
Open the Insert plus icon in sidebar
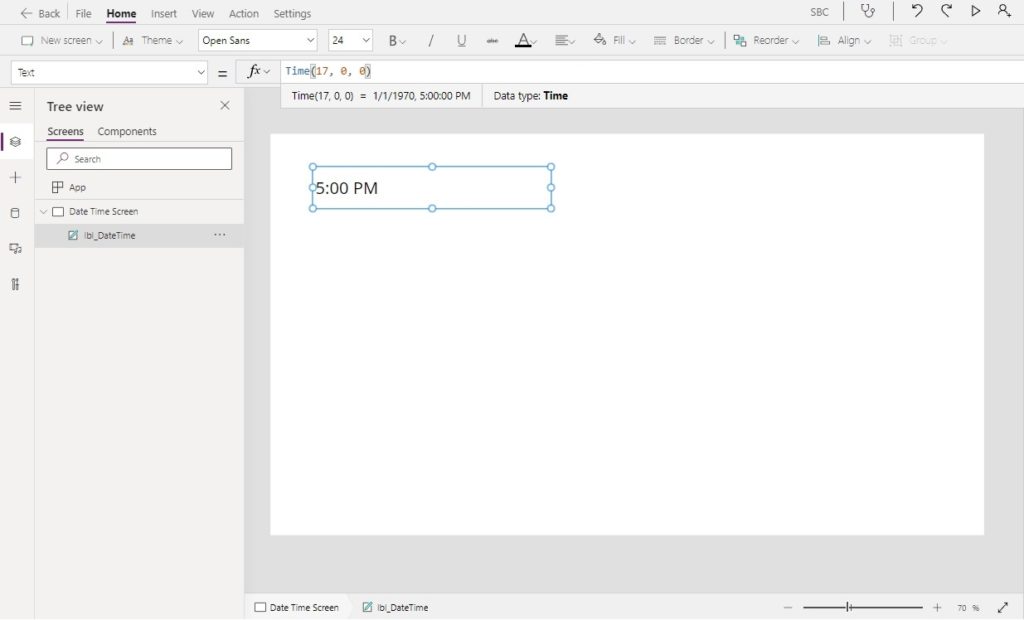15,177
